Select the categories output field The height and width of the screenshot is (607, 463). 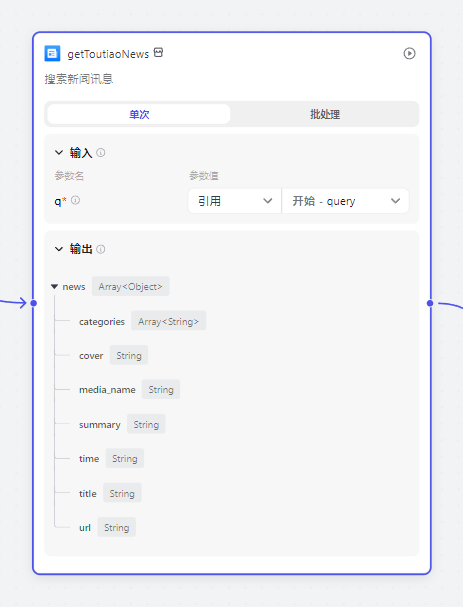[102, 322]
